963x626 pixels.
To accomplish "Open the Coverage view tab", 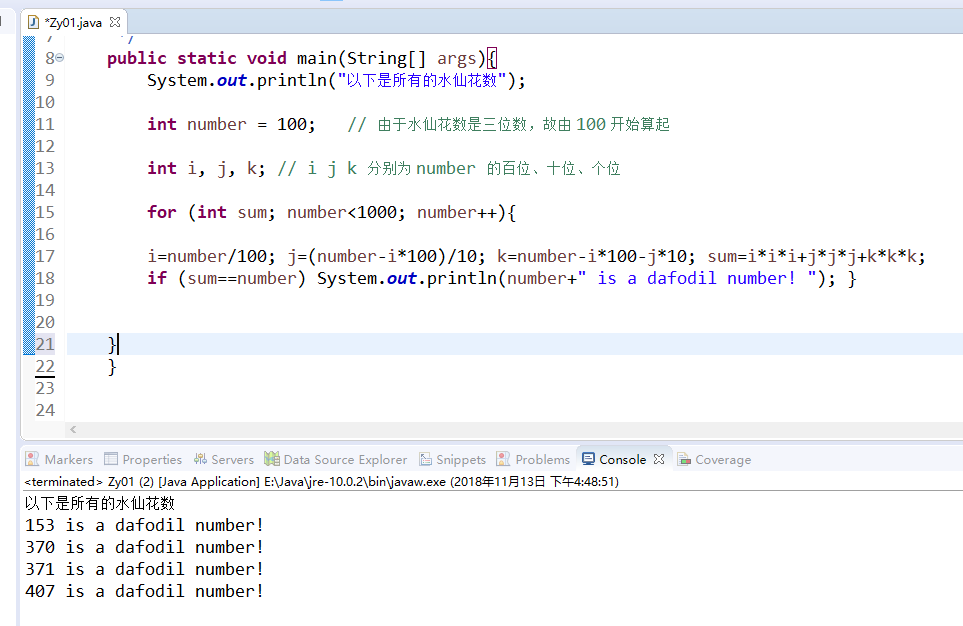I will click(x=714, y=460).
